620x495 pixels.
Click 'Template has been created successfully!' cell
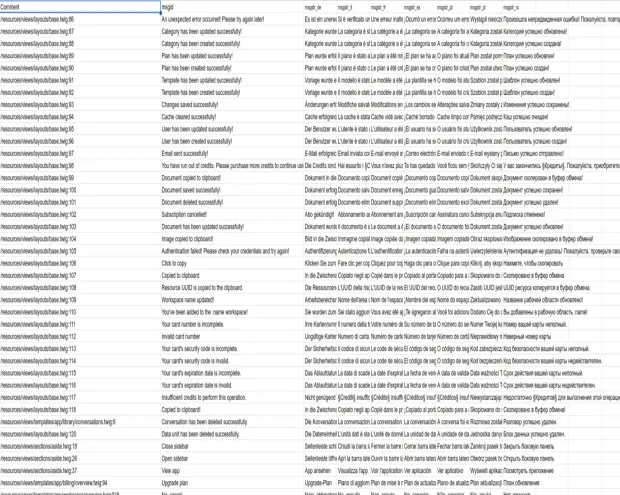232,93
